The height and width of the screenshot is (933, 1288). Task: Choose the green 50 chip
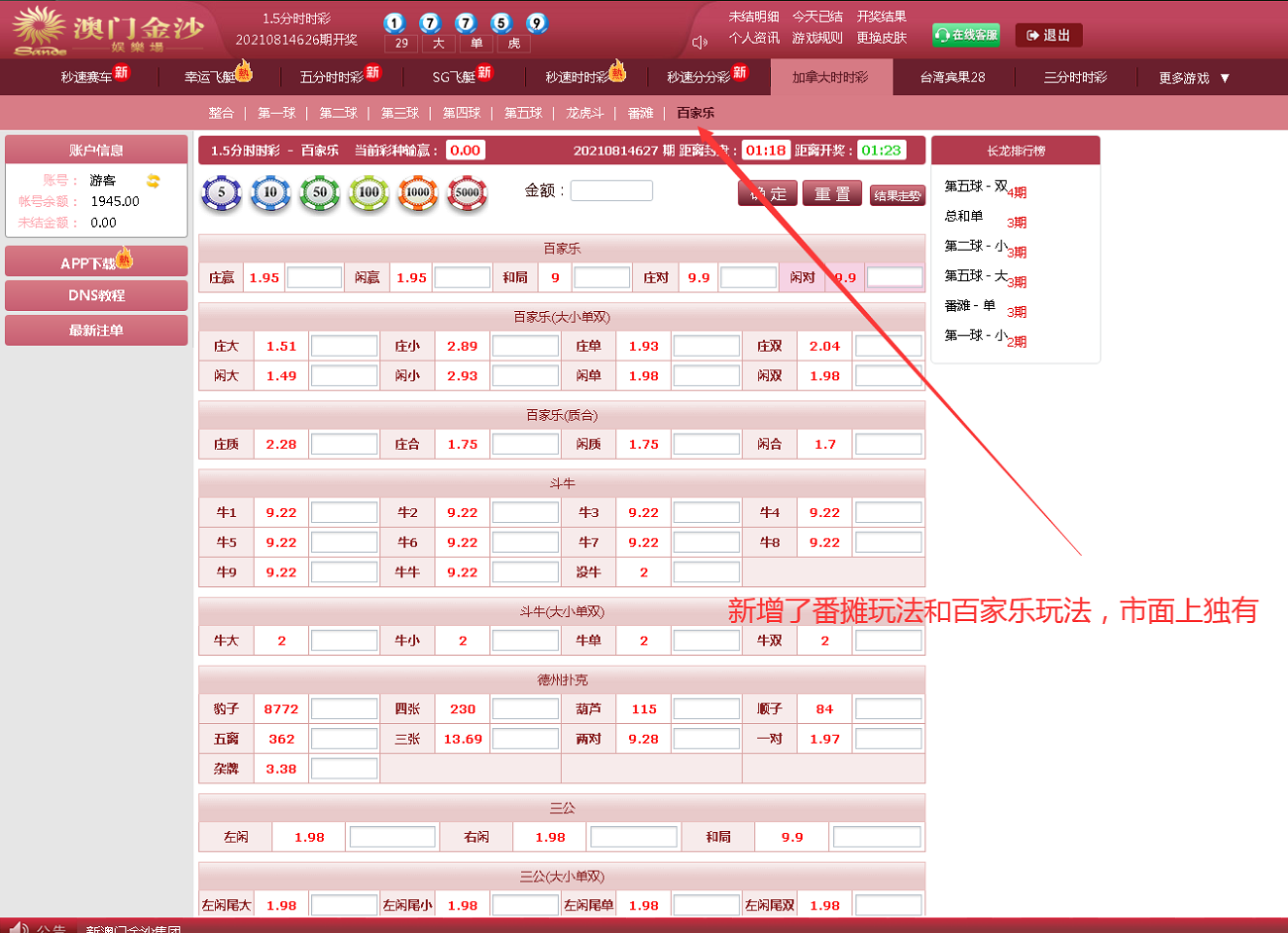tap(319, 193)
